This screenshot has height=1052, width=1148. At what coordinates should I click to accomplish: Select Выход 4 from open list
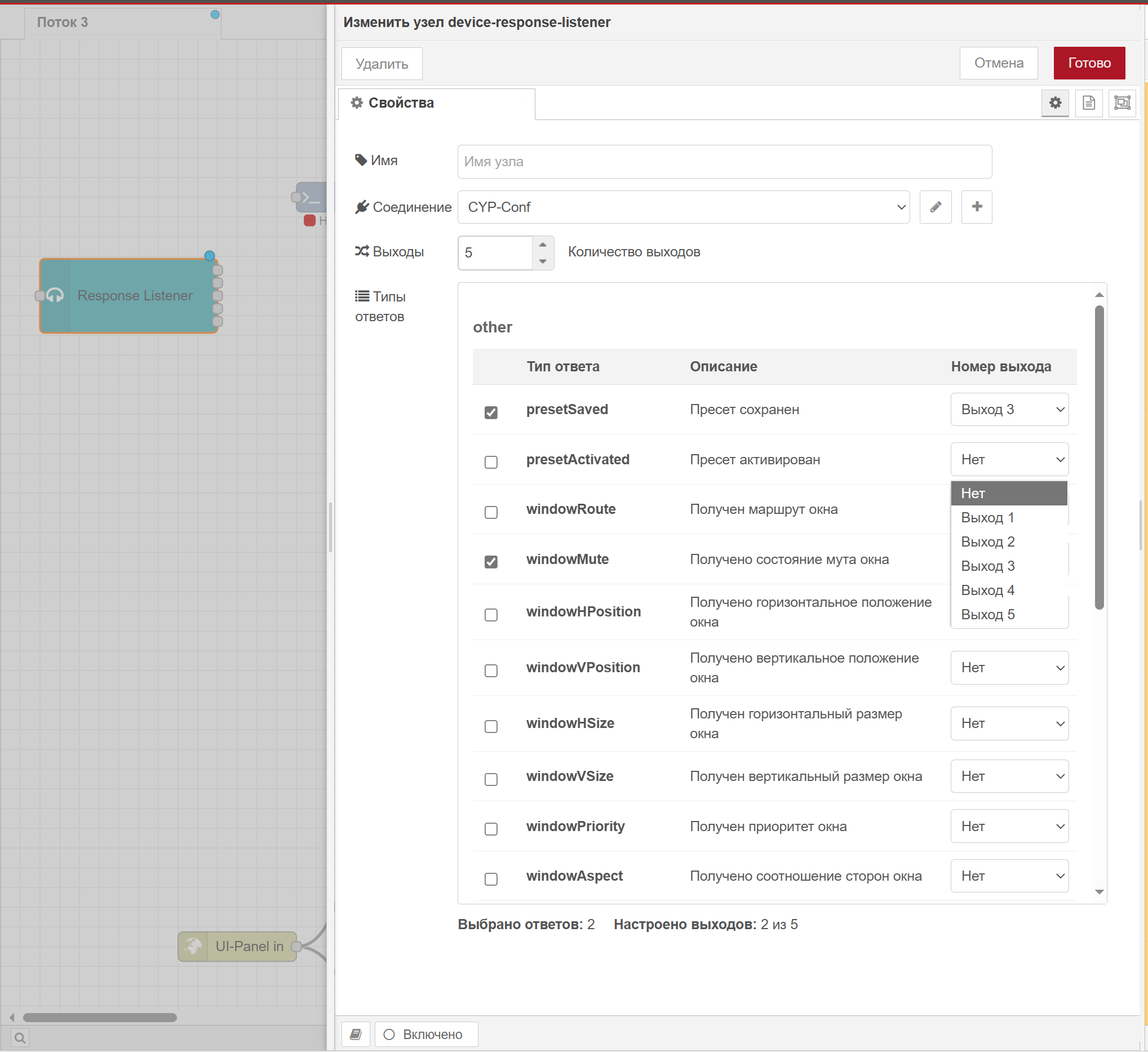pos(987,590)
